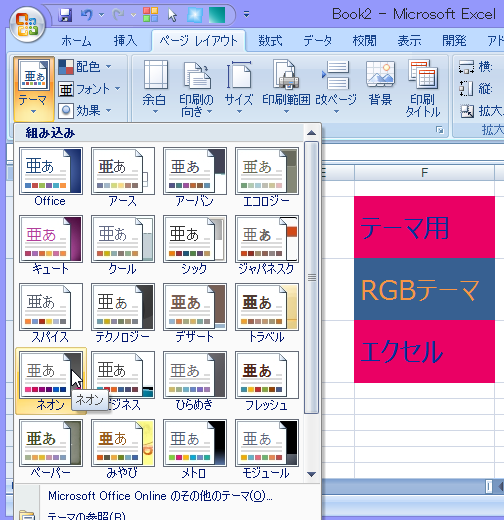Open the 配色 theme colors dropdown
Image resolution: width=504 pixels, height=520 pixels.
pyautogui.click(x=85, y=67)
